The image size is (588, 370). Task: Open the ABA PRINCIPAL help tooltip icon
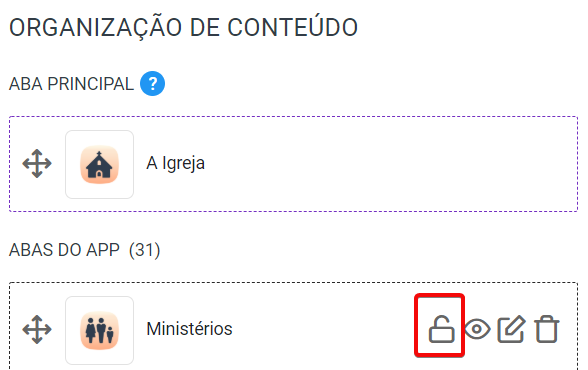pyautogui.click(x=152, y=84)
